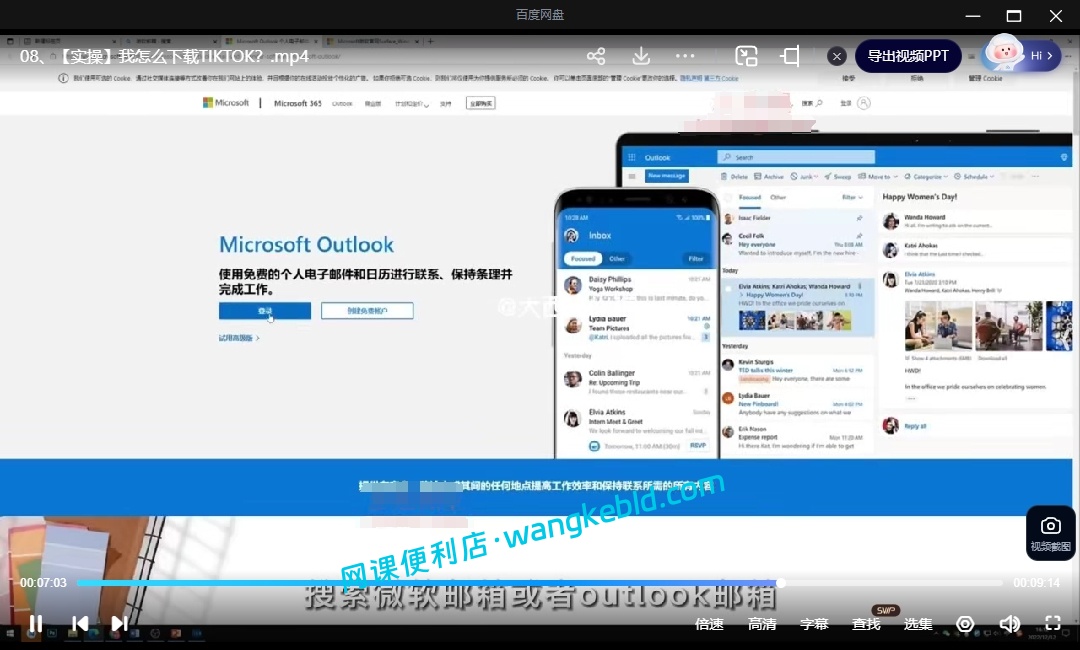Download the video using the download icon

click(x=641, y=56)
